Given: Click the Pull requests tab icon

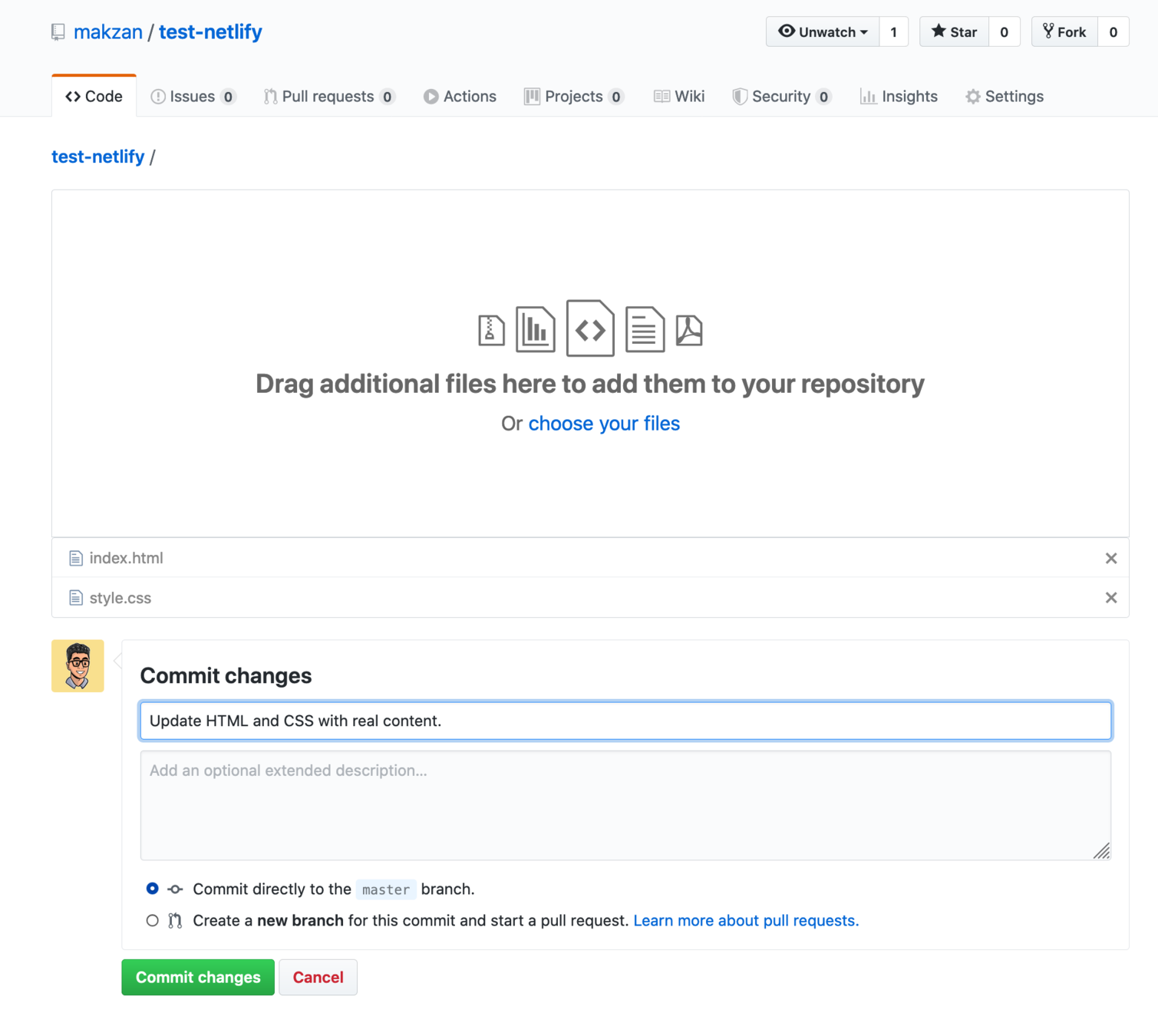Looking at the screenshot, I should pyautogui.click(x=270, y=97).
